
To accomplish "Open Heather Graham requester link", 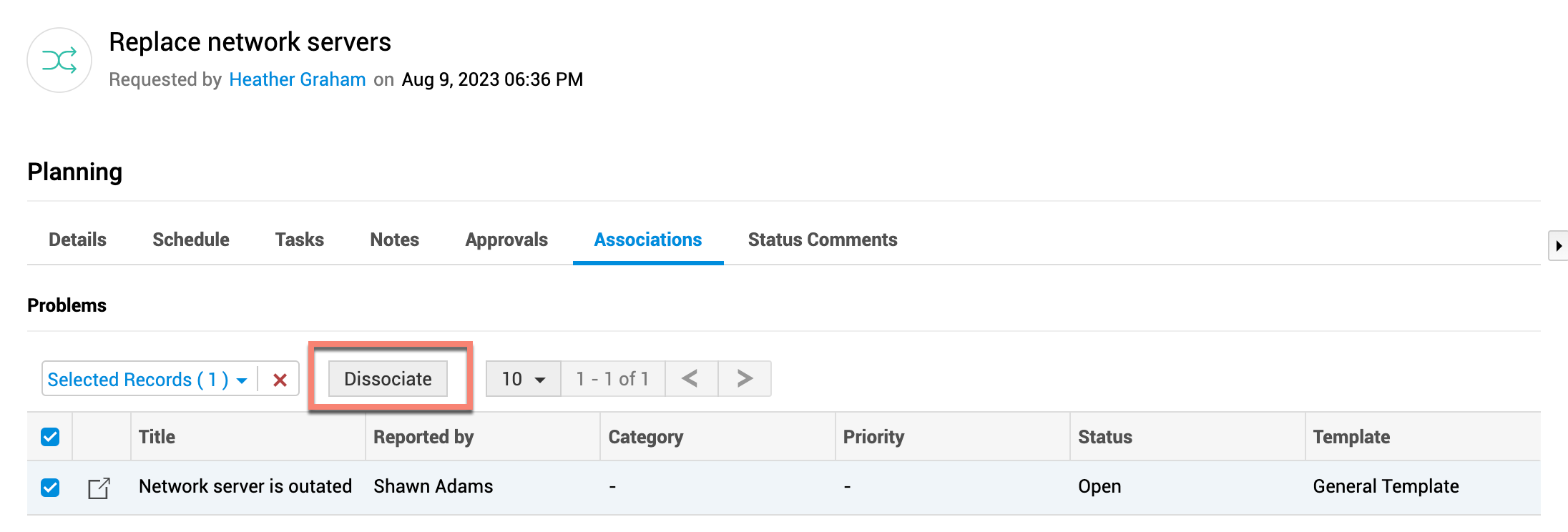I will tap(298, 79).
